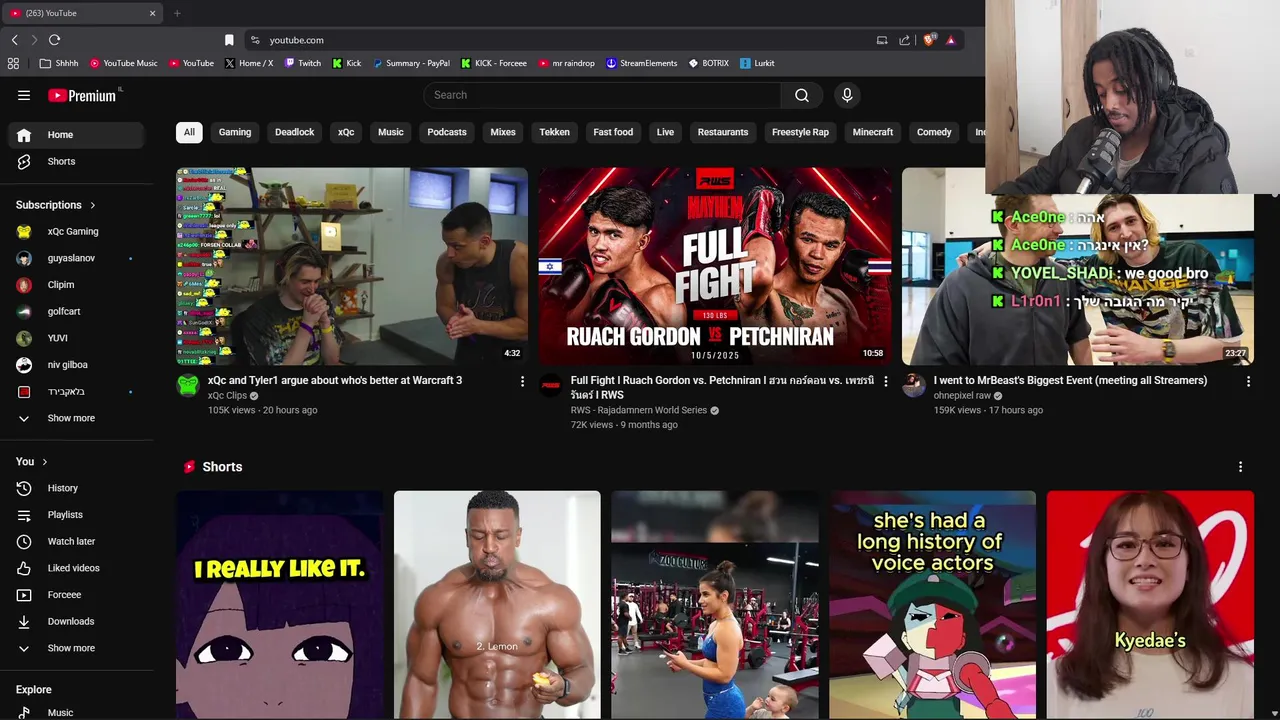Select the All filter chip
The width and height of the screenshot is (1280, 720).
pos(189,132)
